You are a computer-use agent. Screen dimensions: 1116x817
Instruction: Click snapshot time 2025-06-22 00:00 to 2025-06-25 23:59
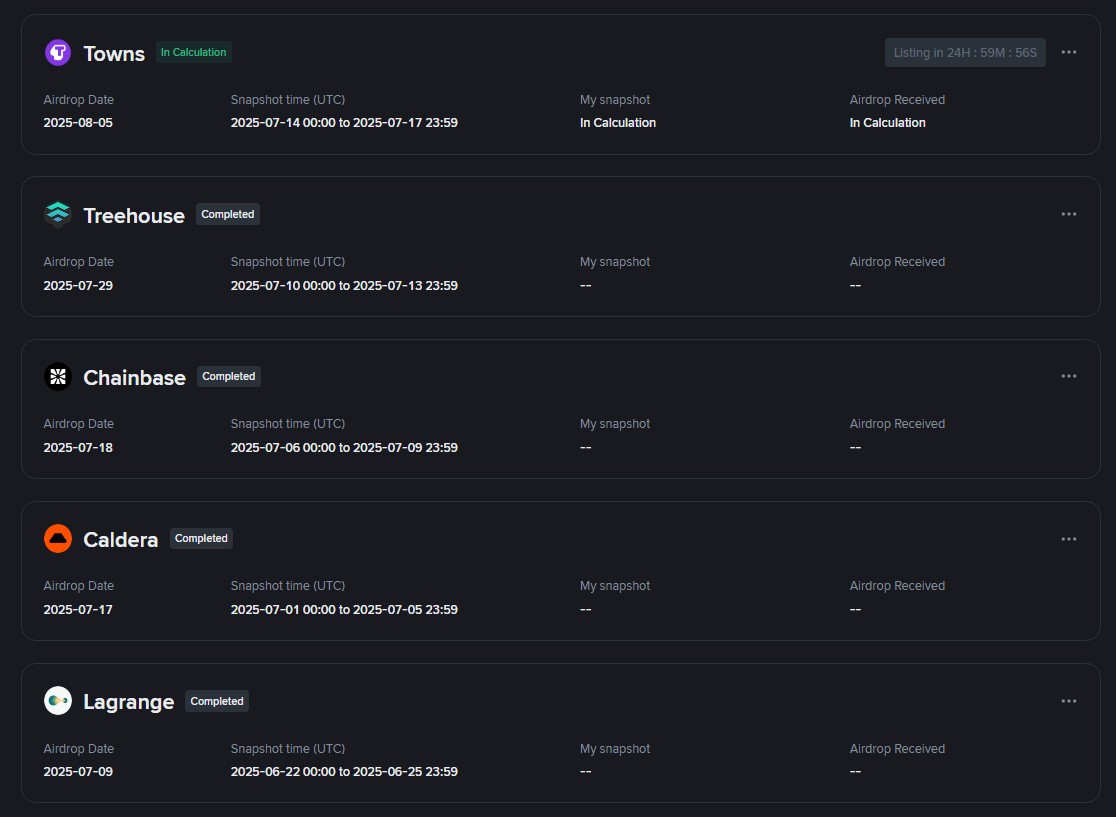(x=344, y=771)
